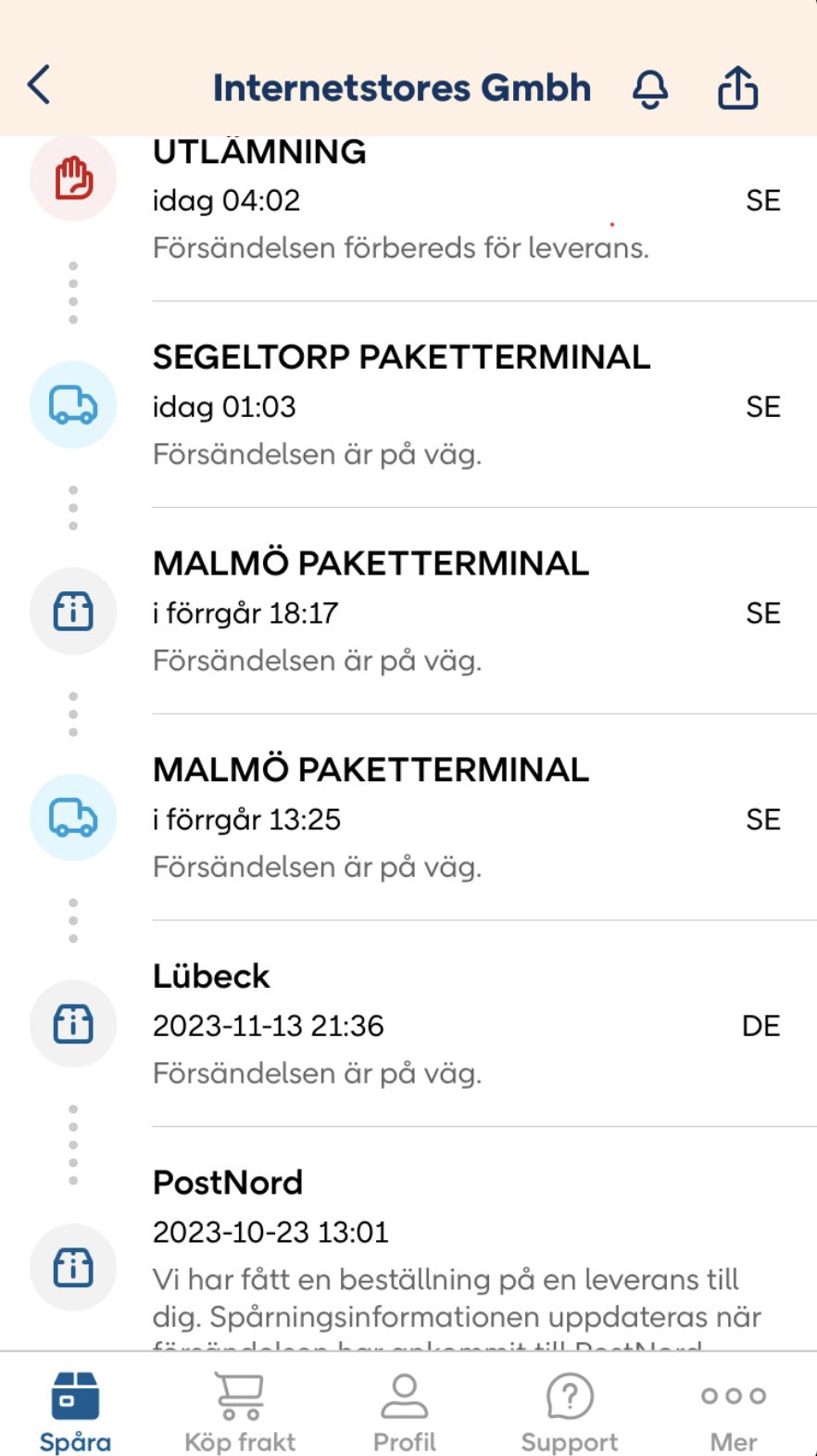Tap the package icon beside Lübeck
Image resolution: width=817 pixels, height=1456 pixels.
pos(73,1024)
